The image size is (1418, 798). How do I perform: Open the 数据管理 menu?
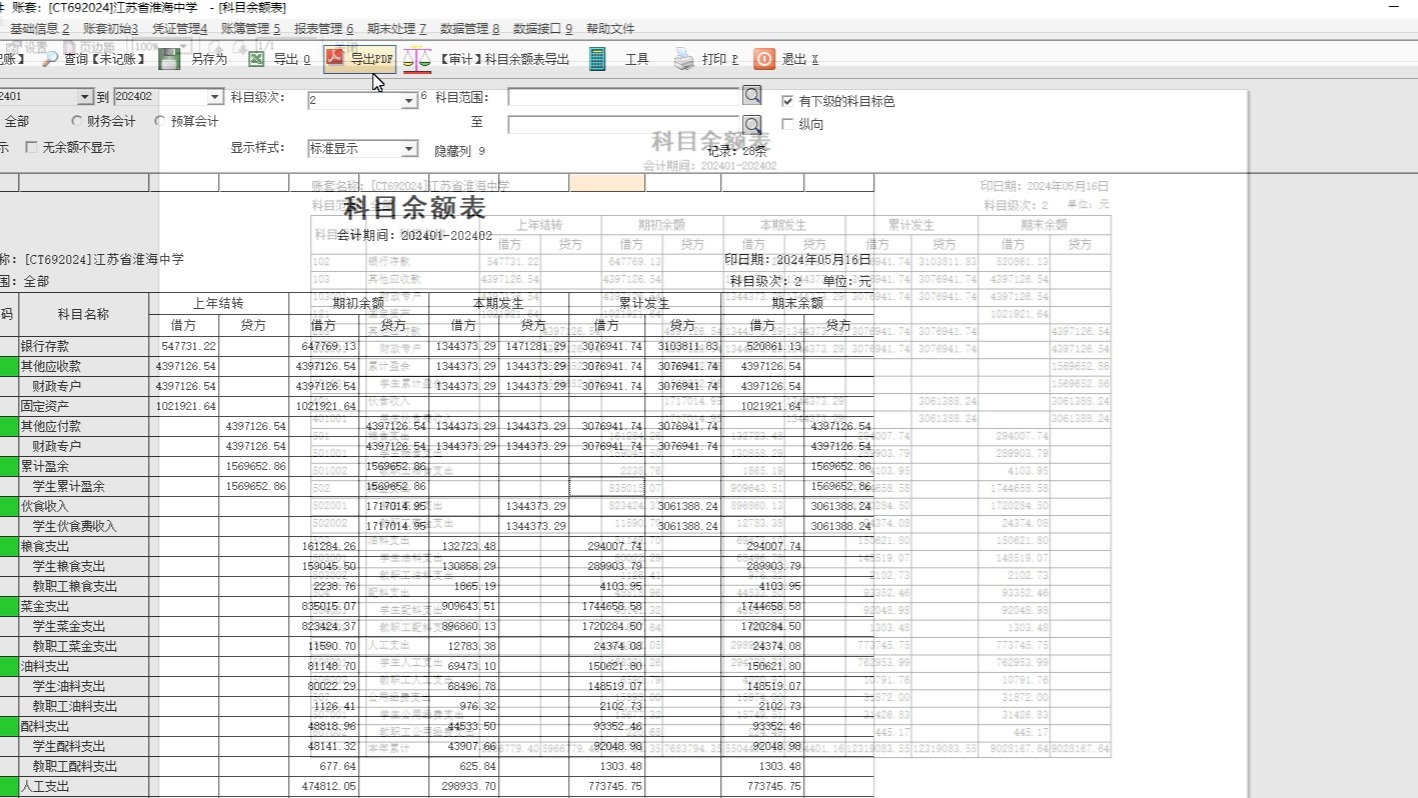pyautogui.click(x=470, y=29)
